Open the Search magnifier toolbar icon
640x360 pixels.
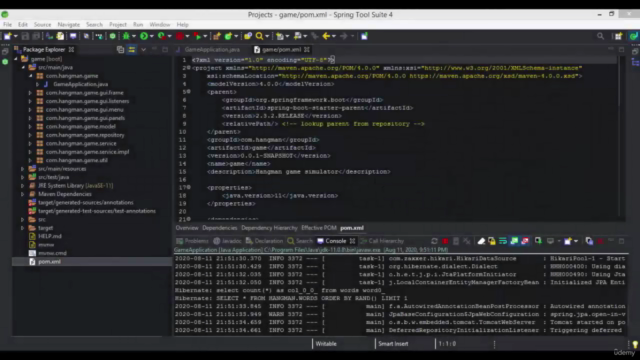point(259,36)
